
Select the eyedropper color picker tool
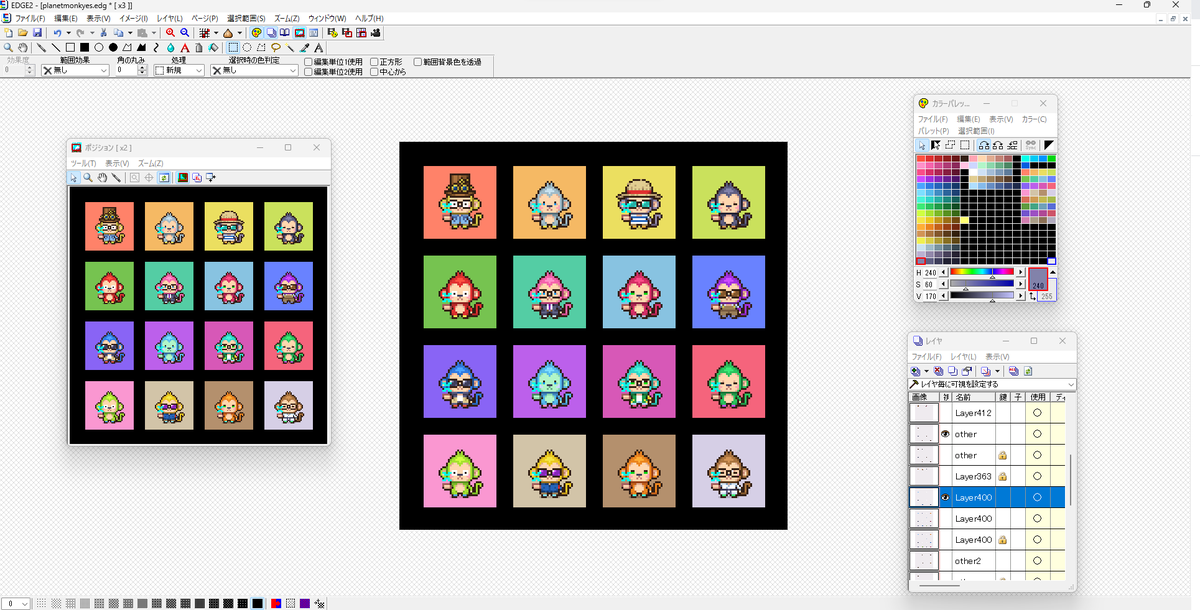point(304,47)
